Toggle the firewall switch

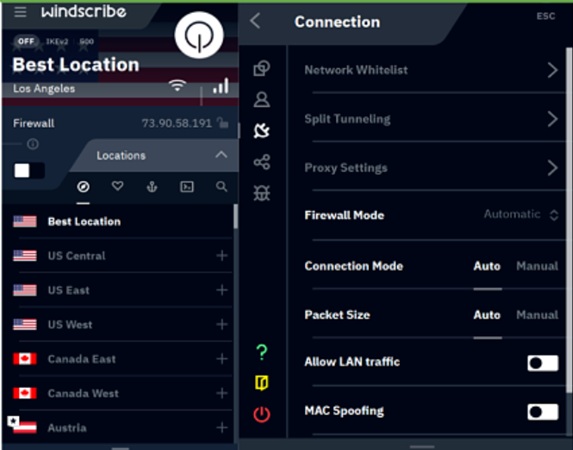(x=29, y=171)
